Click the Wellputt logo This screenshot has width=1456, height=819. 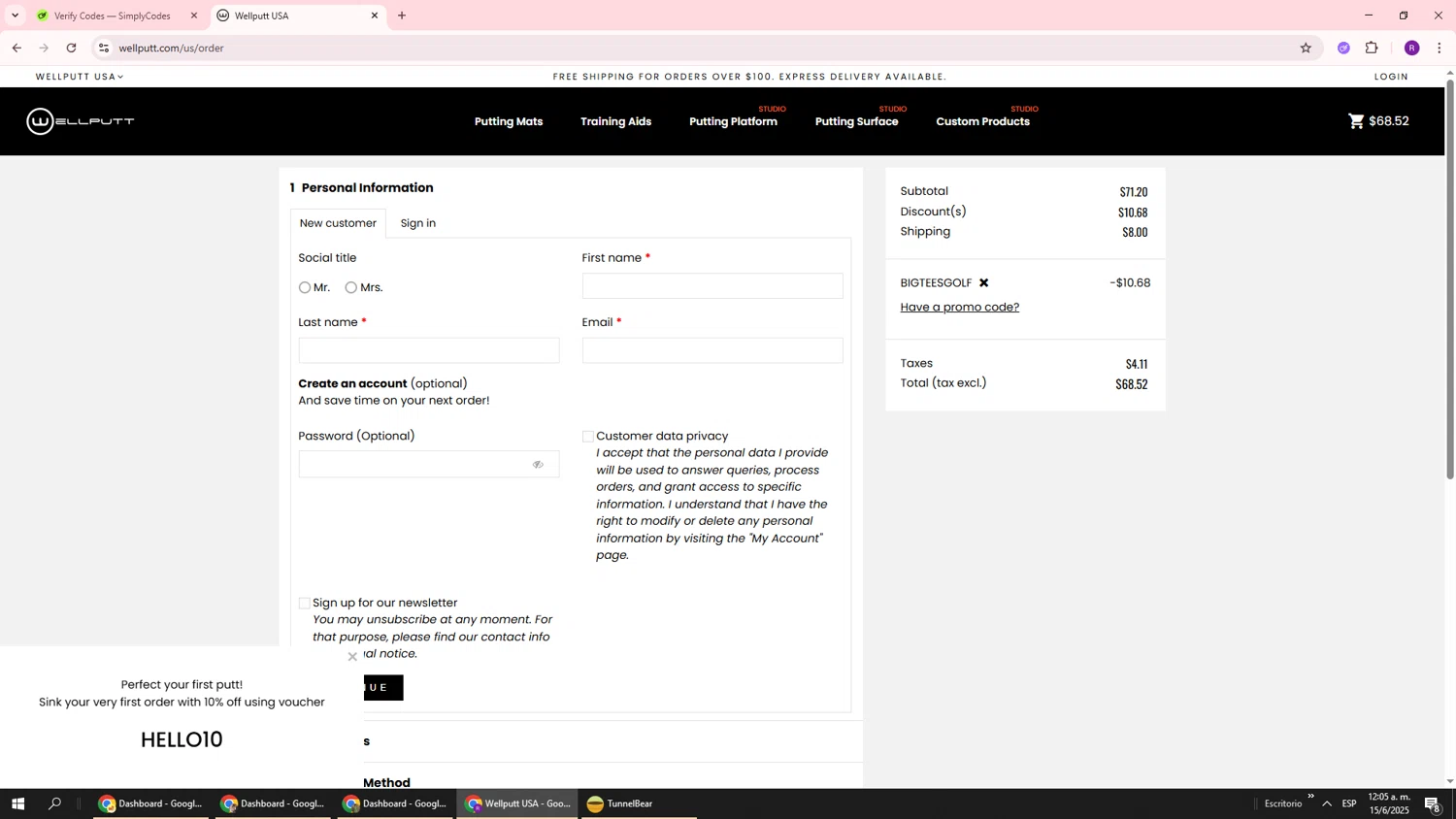[x=81, y=121]
